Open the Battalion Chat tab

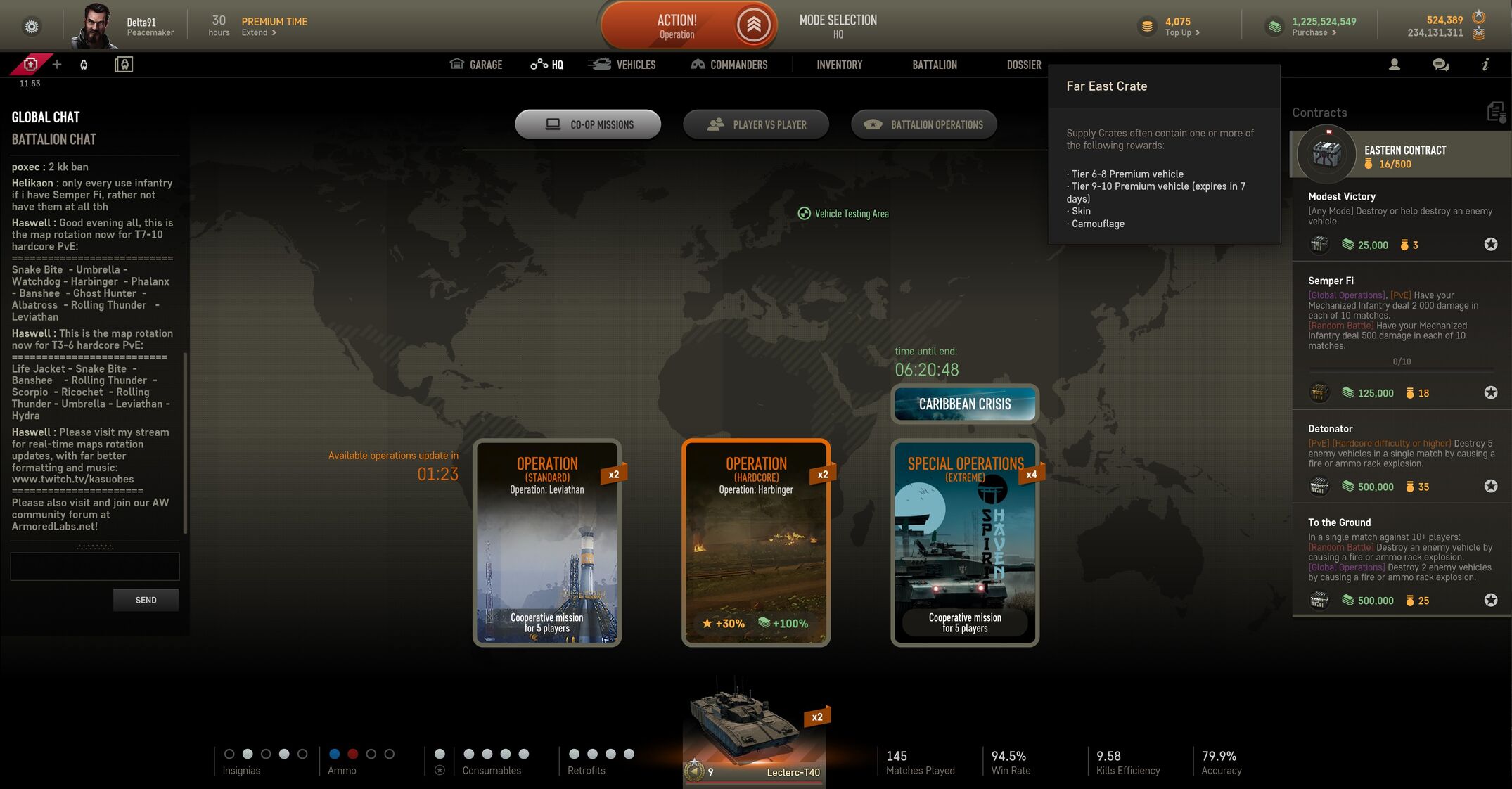(x=53, y=139)
